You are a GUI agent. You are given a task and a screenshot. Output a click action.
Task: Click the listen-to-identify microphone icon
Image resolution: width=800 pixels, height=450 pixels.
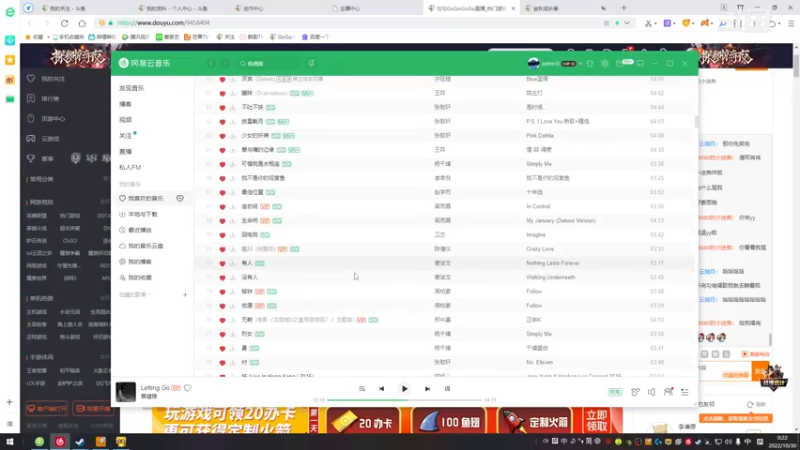311,63
